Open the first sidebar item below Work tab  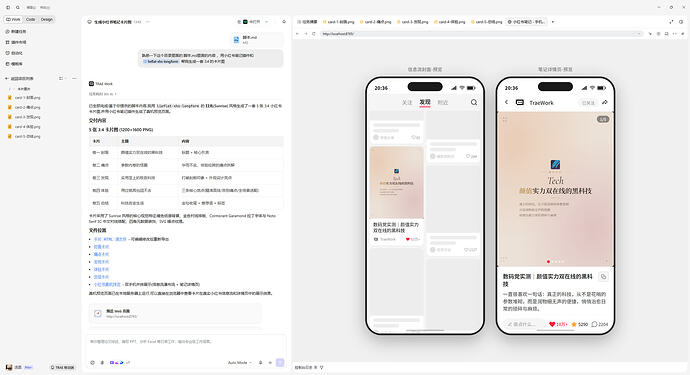(x=16, y=32)
